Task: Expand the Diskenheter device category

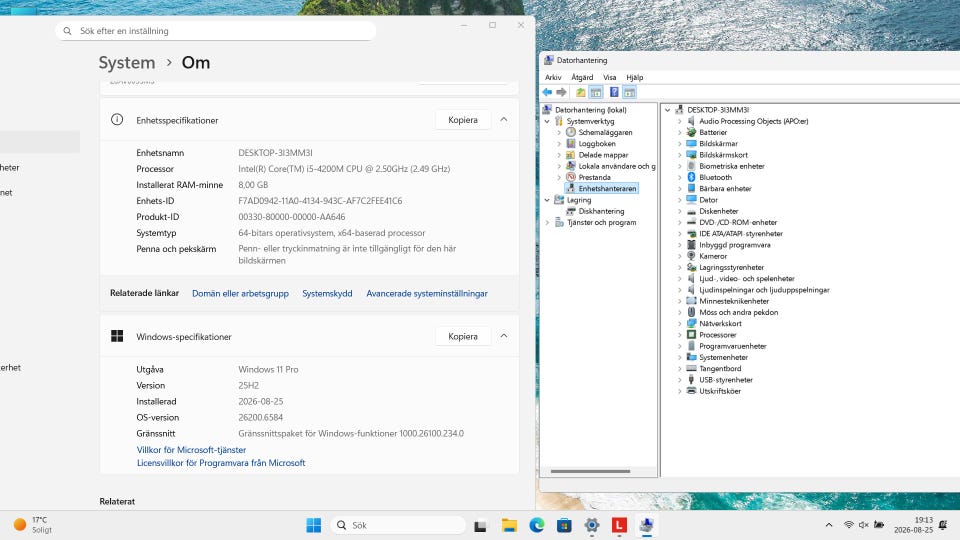Action: coord(680,211)
